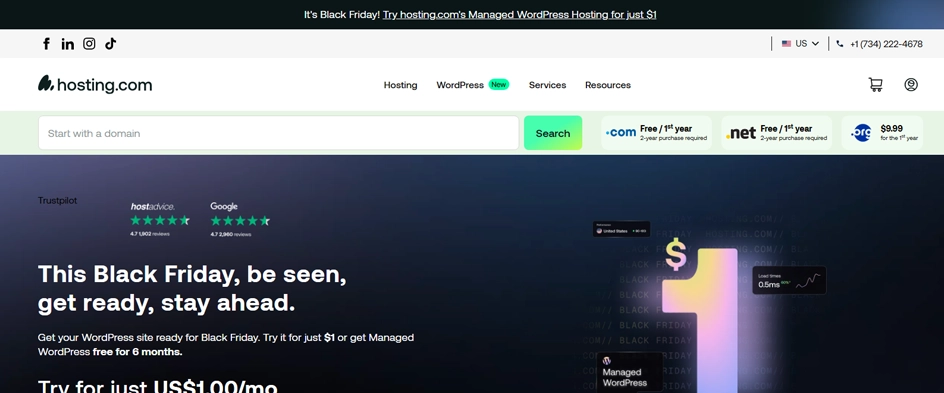944x393 pixels.
Task: Open the hostadvice star rating
Action: (x=160, y=220)
